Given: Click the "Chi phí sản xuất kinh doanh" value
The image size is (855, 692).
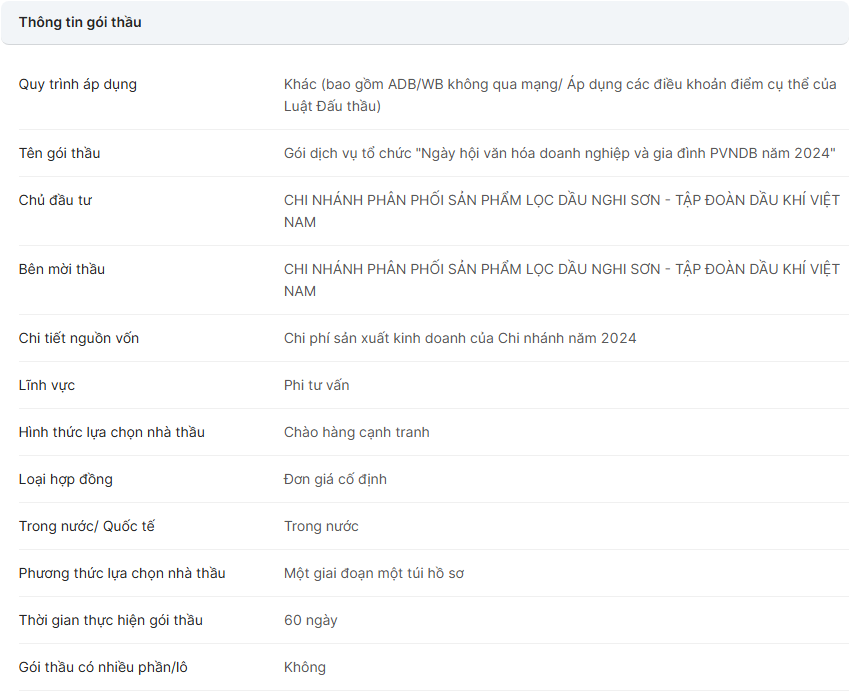Looking at the screenshot, I should pos(460,338).
